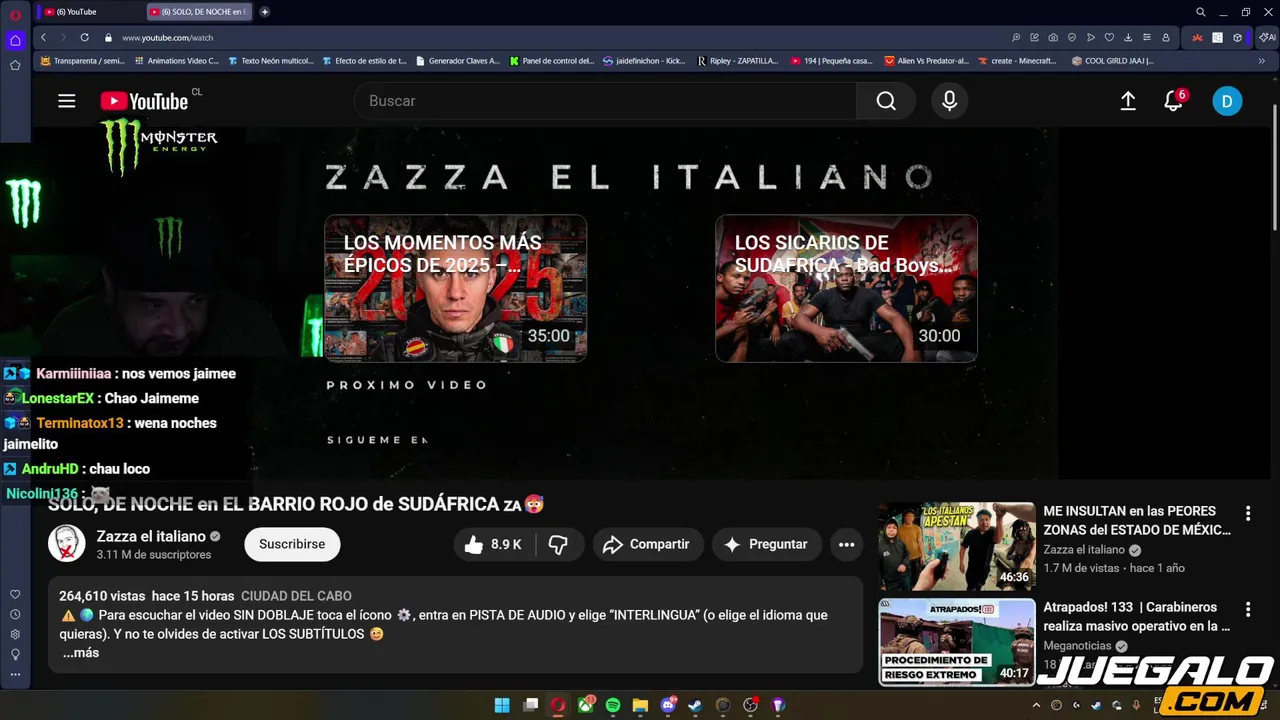Open Opera tab search magnifier
Image resolution: width=1280 pixels, height=720 pixels.
click(1201, 12)
